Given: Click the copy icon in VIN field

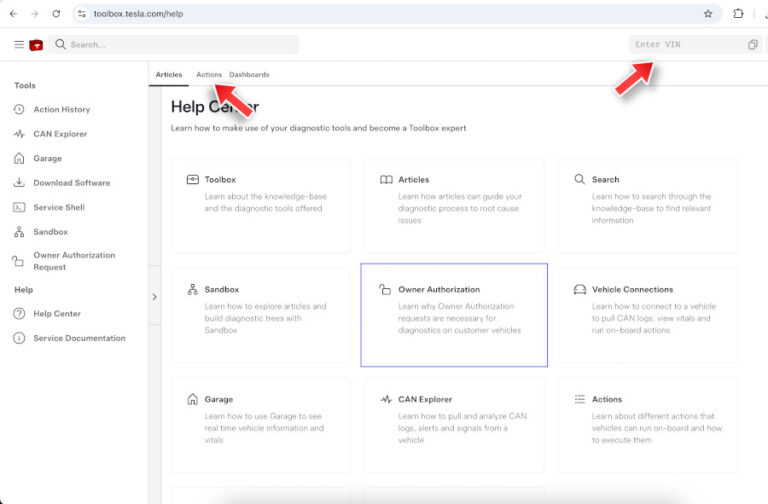Looking at the screenshot, I should [x=752, y=45].
